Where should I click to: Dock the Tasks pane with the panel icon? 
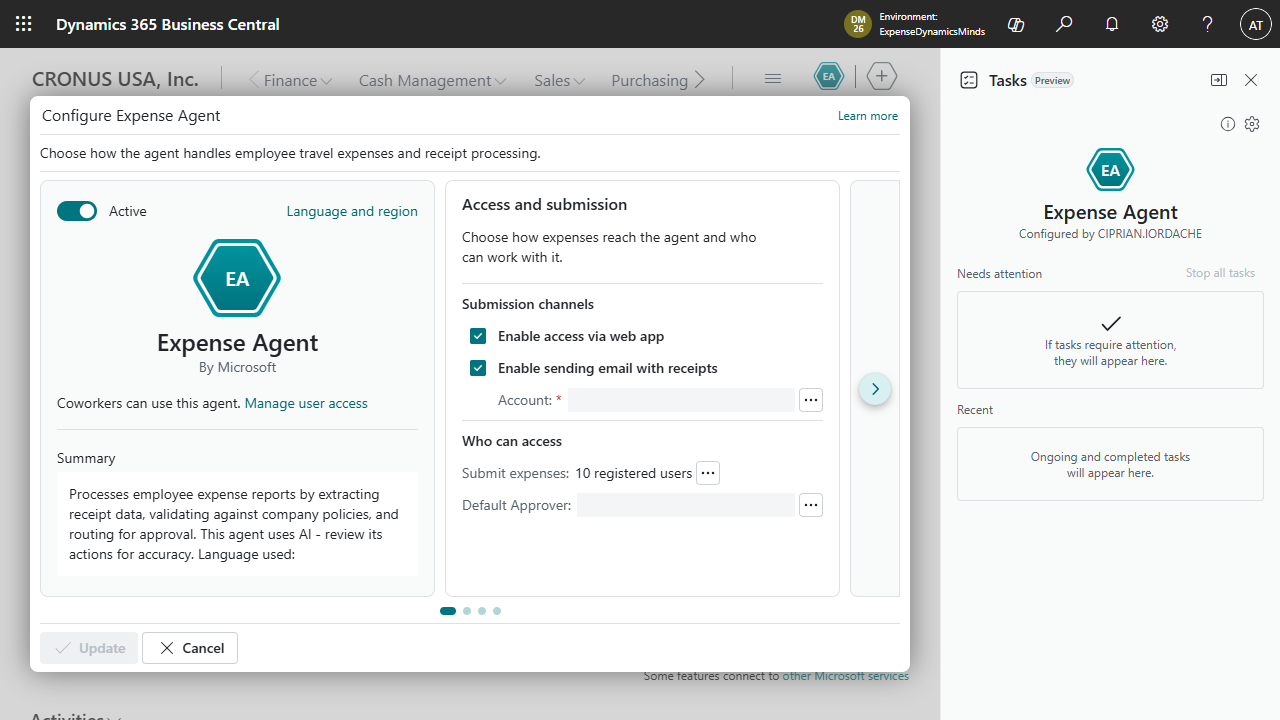coord(1219,80)
